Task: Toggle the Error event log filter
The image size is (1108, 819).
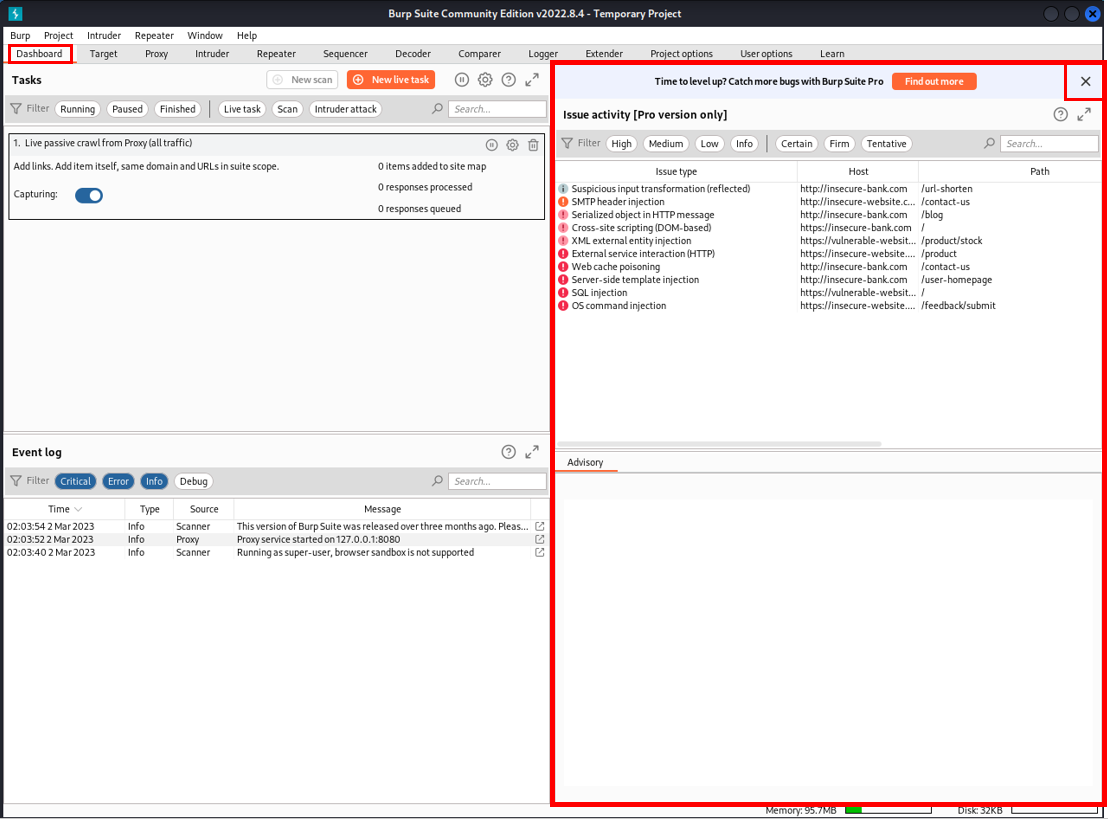Action: click(x=118, y=481)
